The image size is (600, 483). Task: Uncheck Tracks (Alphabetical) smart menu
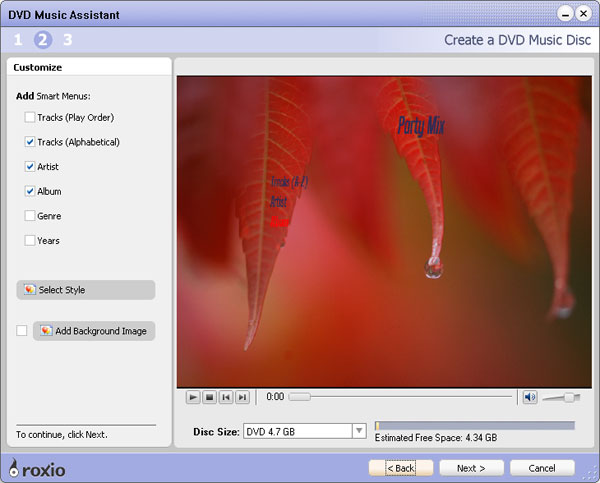(x=30, y=142)
